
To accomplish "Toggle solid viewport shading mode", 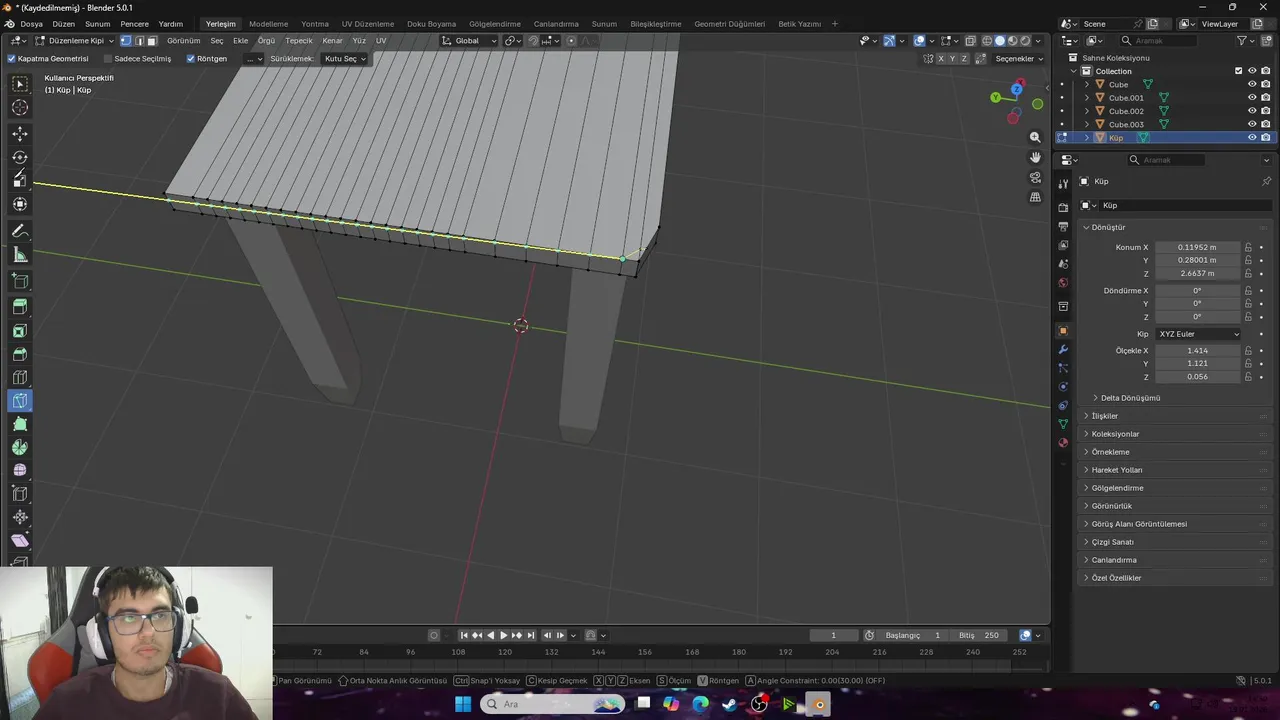I will click(999, 41).
